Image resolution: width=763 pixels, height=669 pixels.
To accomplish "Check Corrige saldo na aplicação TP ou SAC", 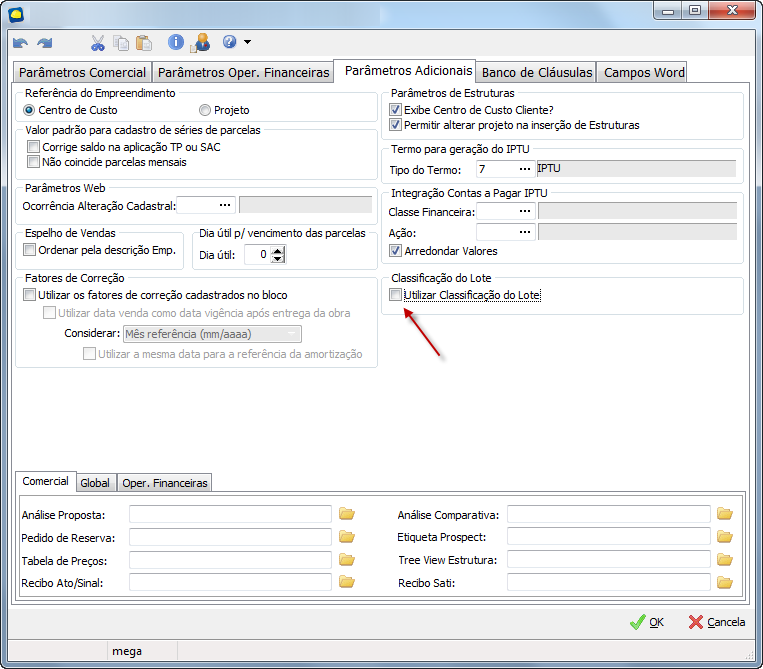I will point(34,147).
